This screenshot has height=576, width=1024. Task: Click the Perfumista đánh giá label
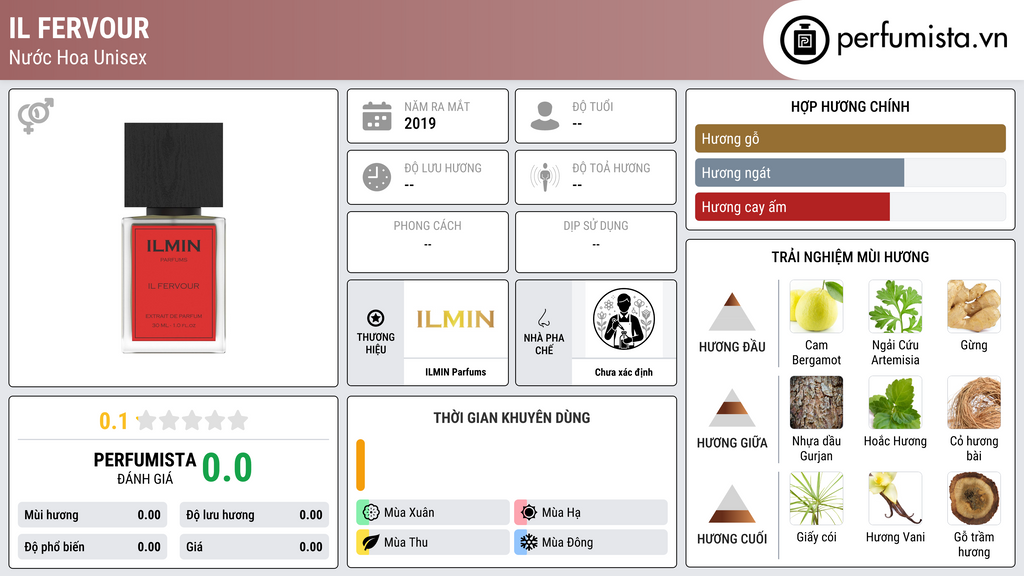(x=145, y=468)
